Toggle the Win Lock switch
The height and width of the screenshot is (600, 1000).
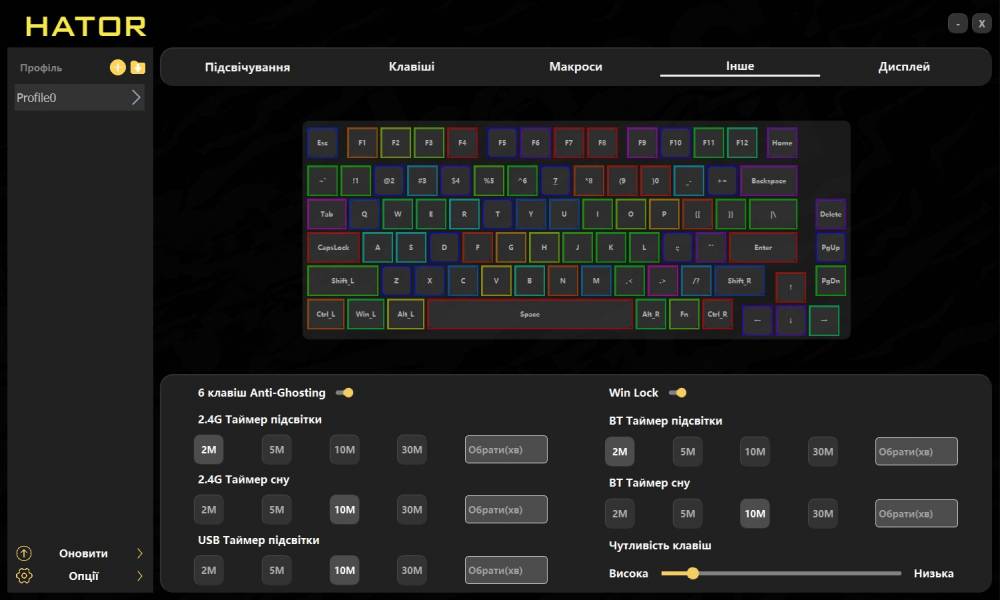[x=679, y=393]
